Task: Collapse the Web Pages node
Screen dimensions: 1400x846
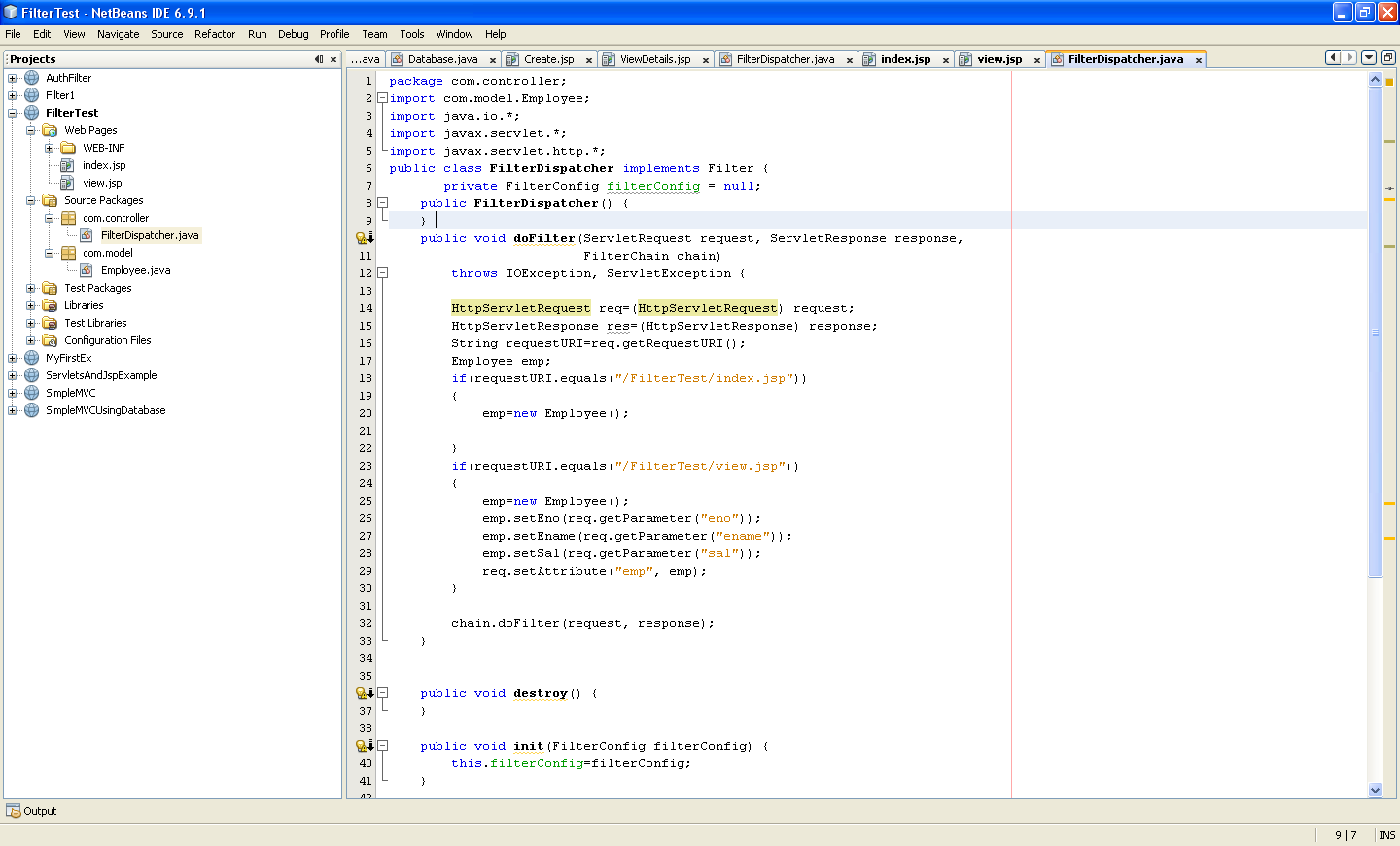Action: (x=31, y=130)
